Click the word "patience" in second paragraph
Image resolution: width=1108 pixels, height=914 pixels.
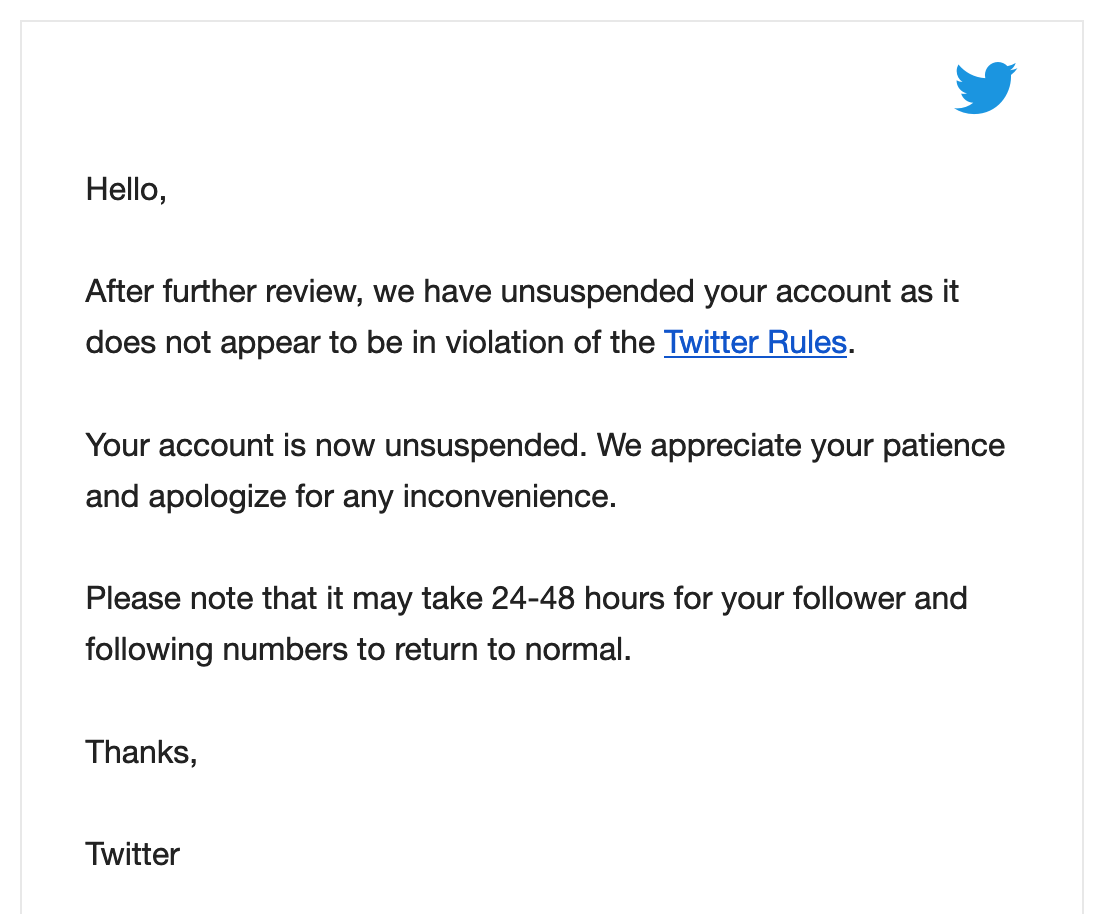point(943,445)
